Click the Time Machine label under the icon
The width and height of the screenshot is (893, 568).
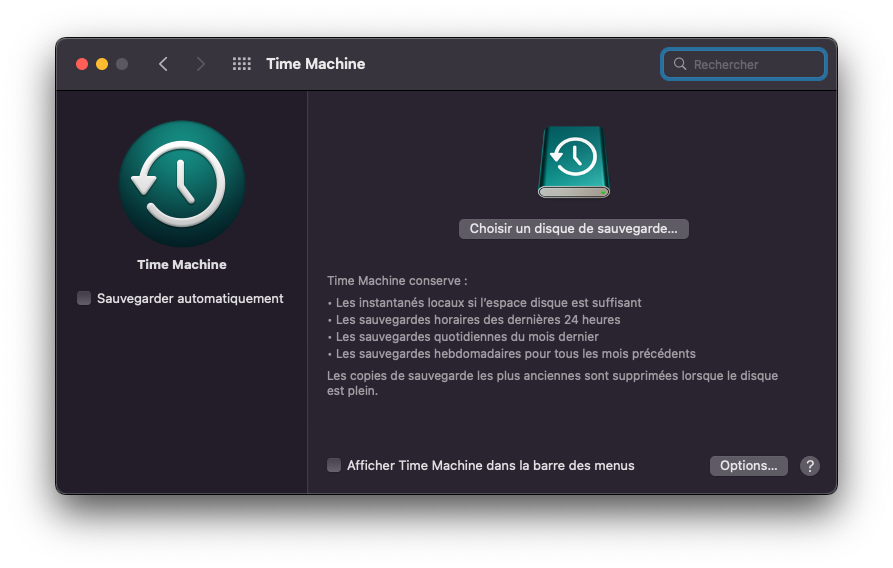tap(182, 264)
